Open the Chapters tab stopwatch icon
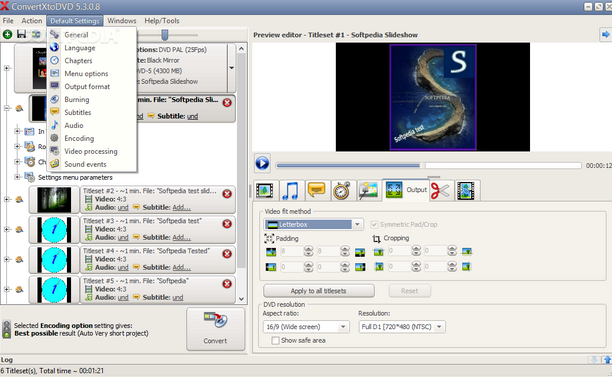 (342, 190)
